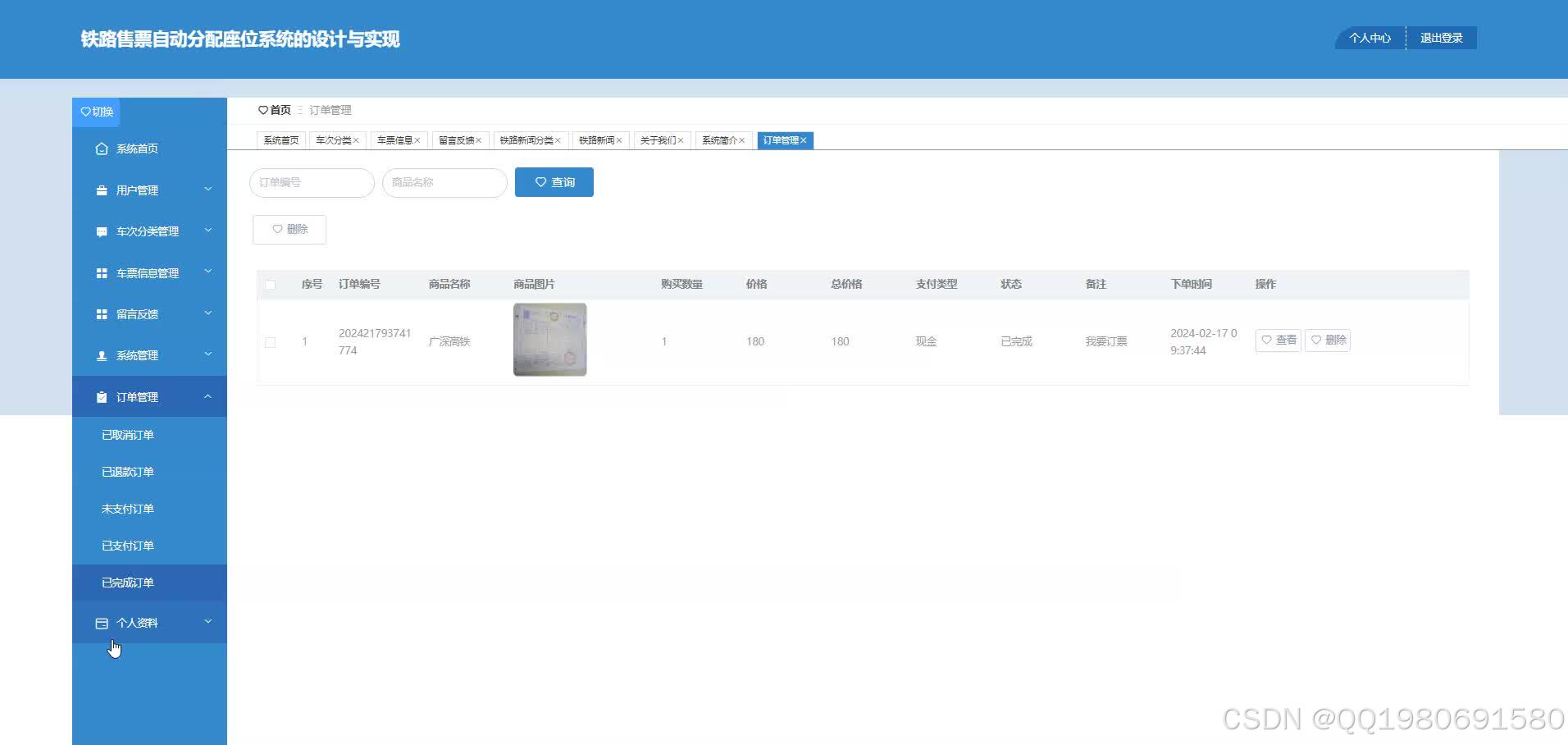Viewport: 1568px width, 745px height.
Task: Click the grid icon beside 留言反馈
Action: coord(102,314)
